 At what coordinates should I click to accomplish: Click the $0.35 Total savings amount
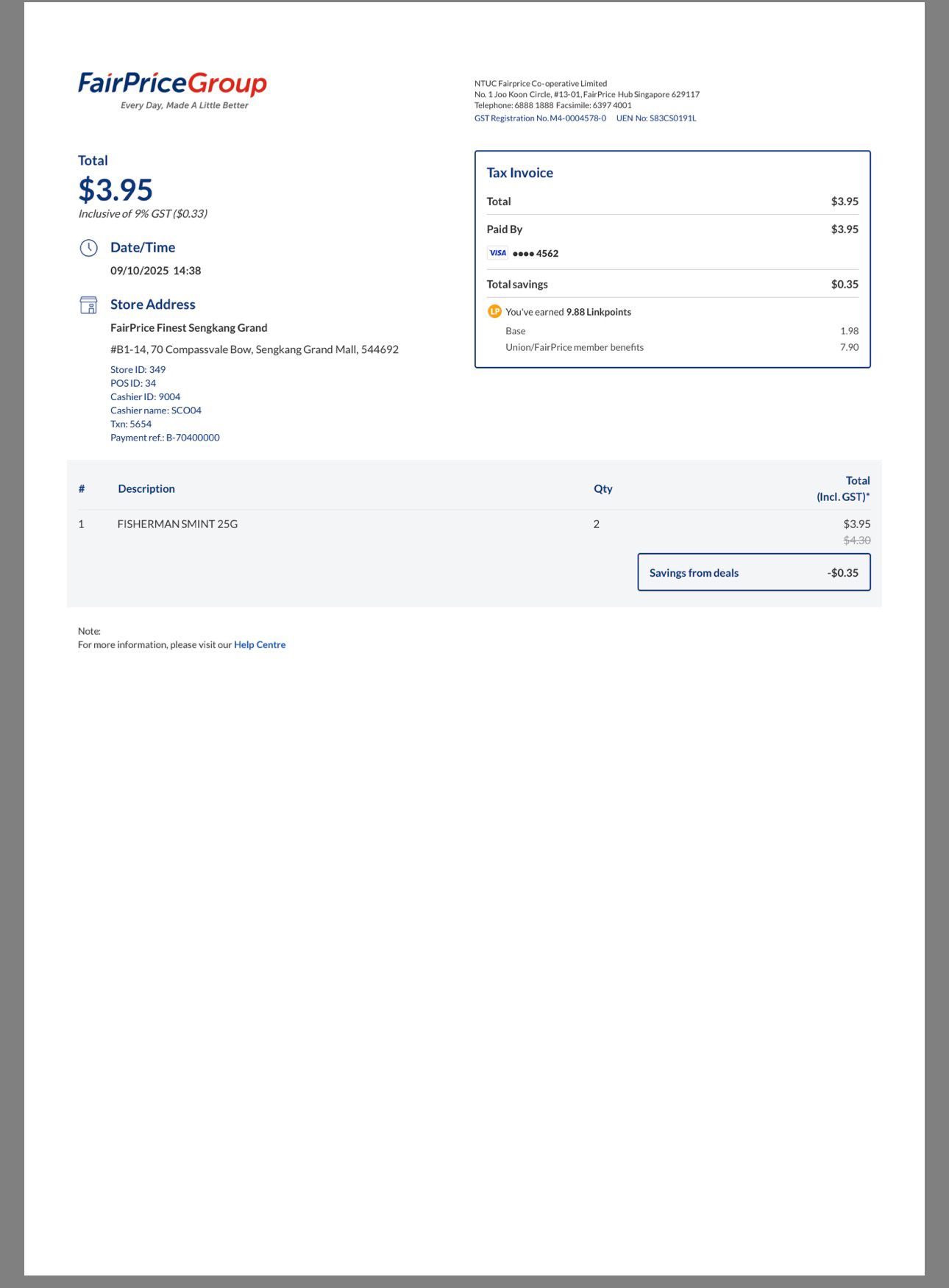(845, 285)
